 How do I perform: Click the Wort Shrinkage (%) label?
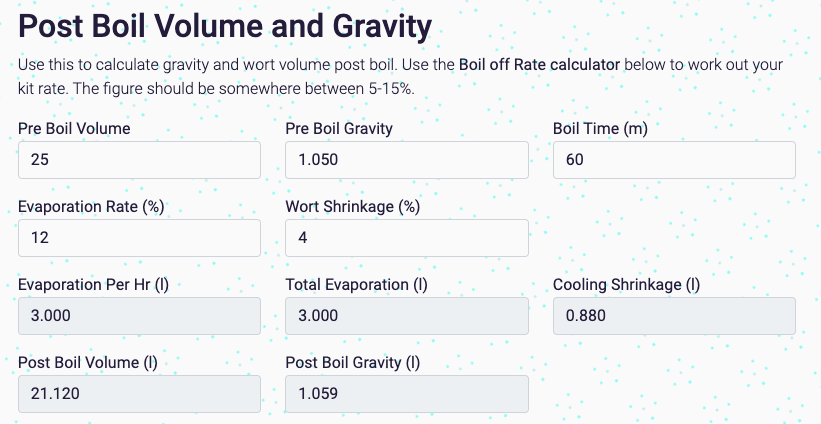[353, 206]
